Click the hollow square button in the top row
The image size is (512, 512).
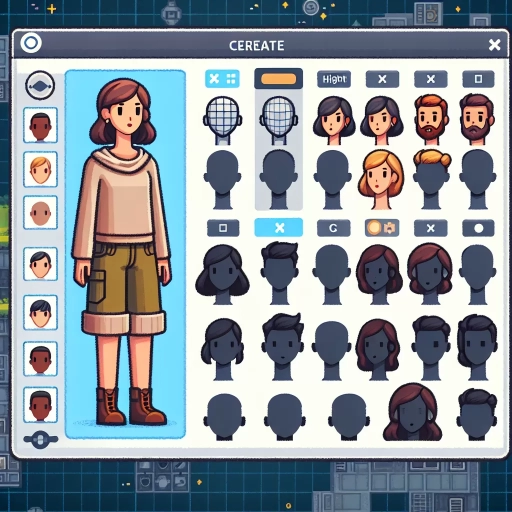tap(478, 79)
